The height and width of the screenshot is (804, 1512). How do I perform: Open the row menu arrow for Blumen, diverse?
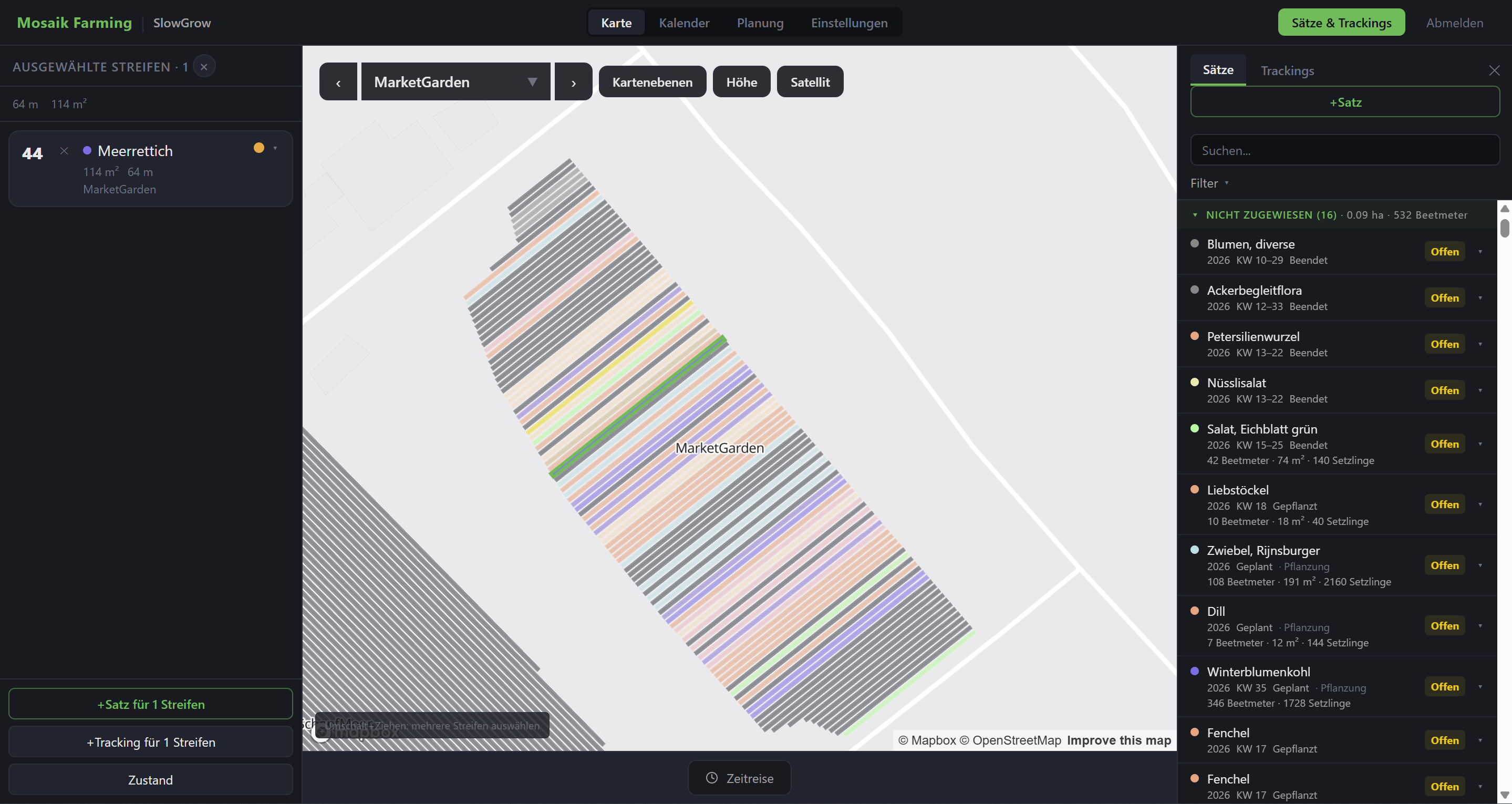[x=1480, y=251]
